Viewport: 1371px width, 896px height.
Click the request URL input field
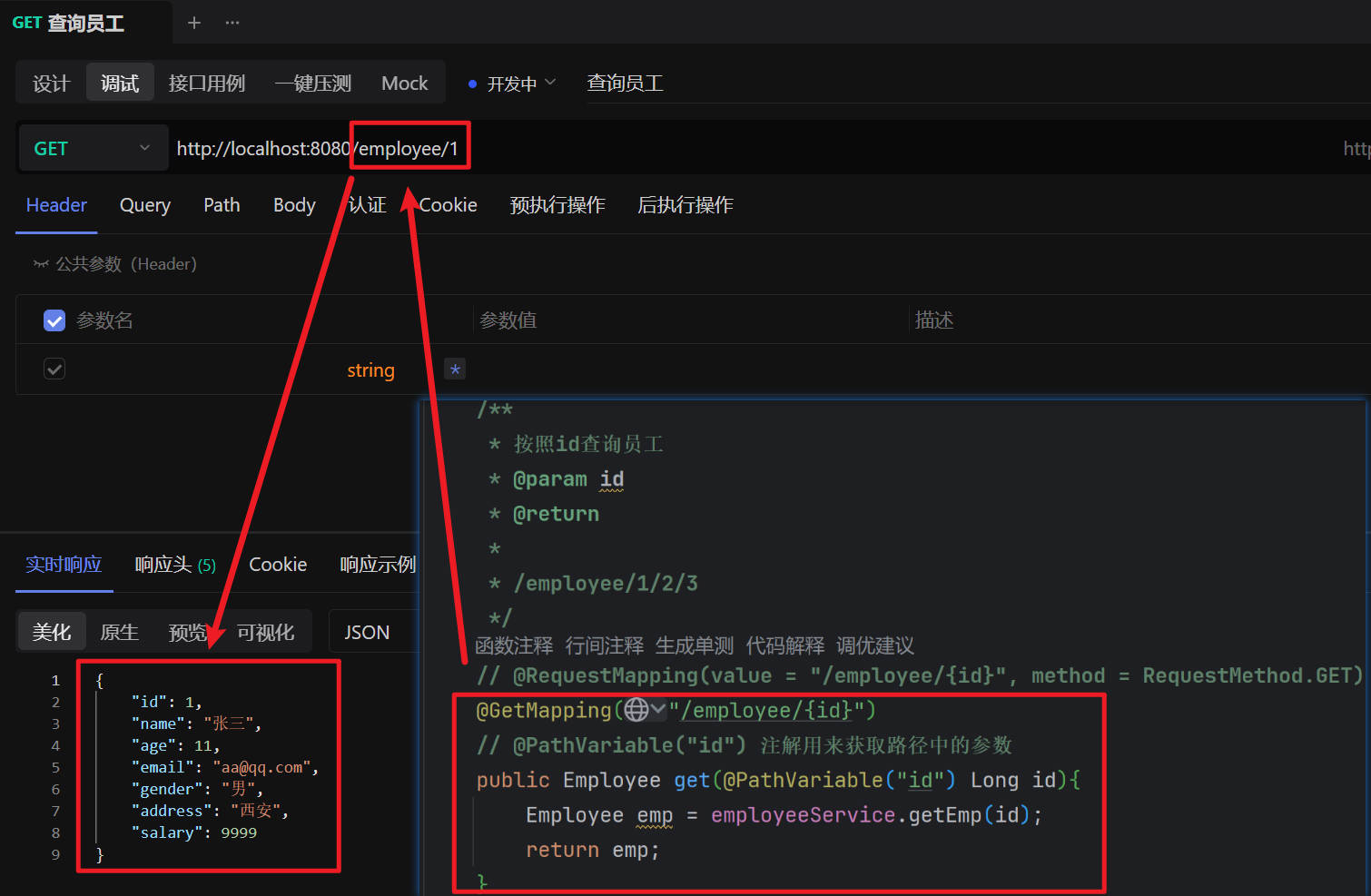tap(754, 149)
